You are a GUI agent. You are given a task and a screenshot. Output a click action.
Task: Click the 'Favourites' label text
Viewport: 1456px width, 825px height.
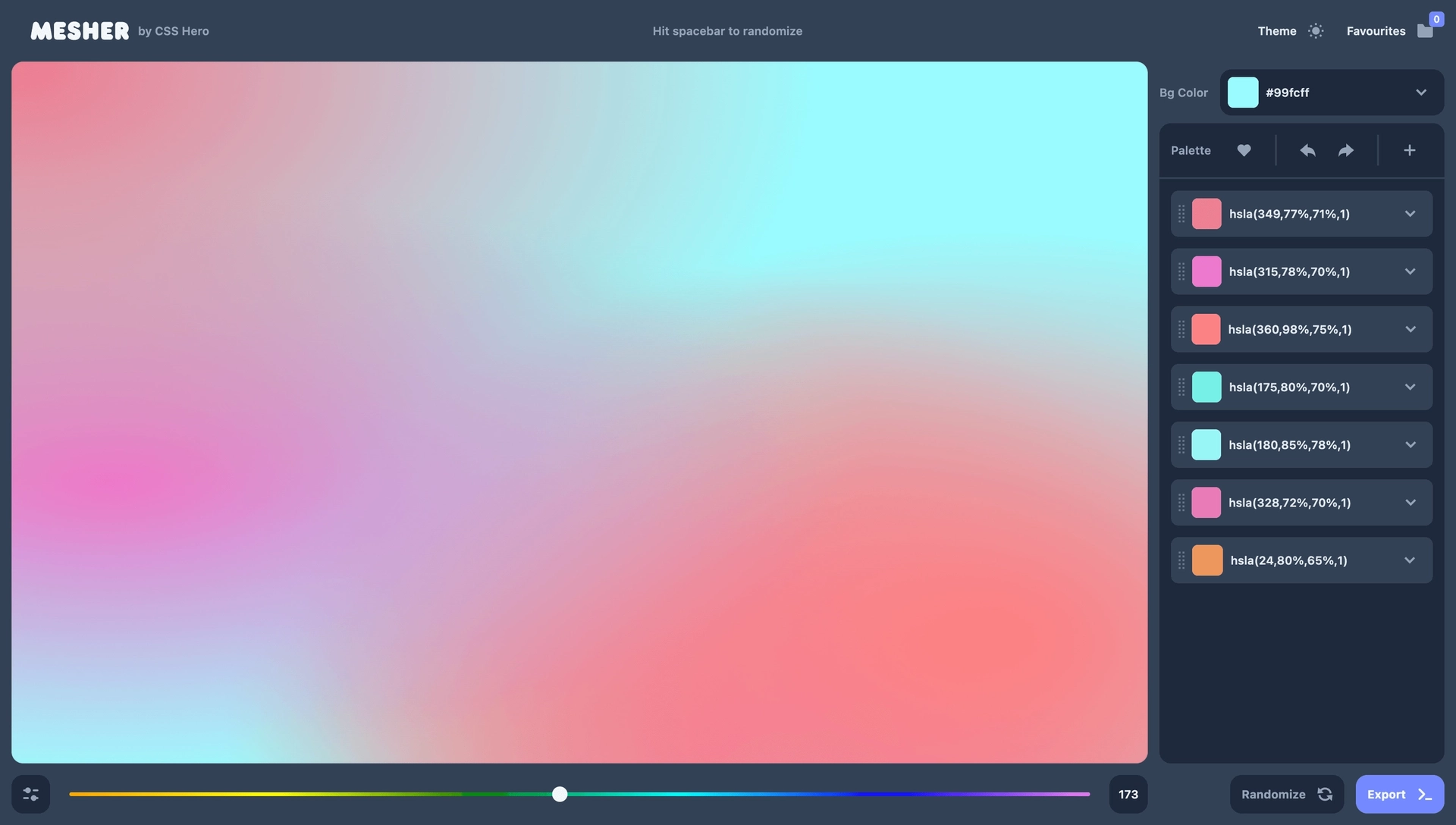coord(1376,31)
